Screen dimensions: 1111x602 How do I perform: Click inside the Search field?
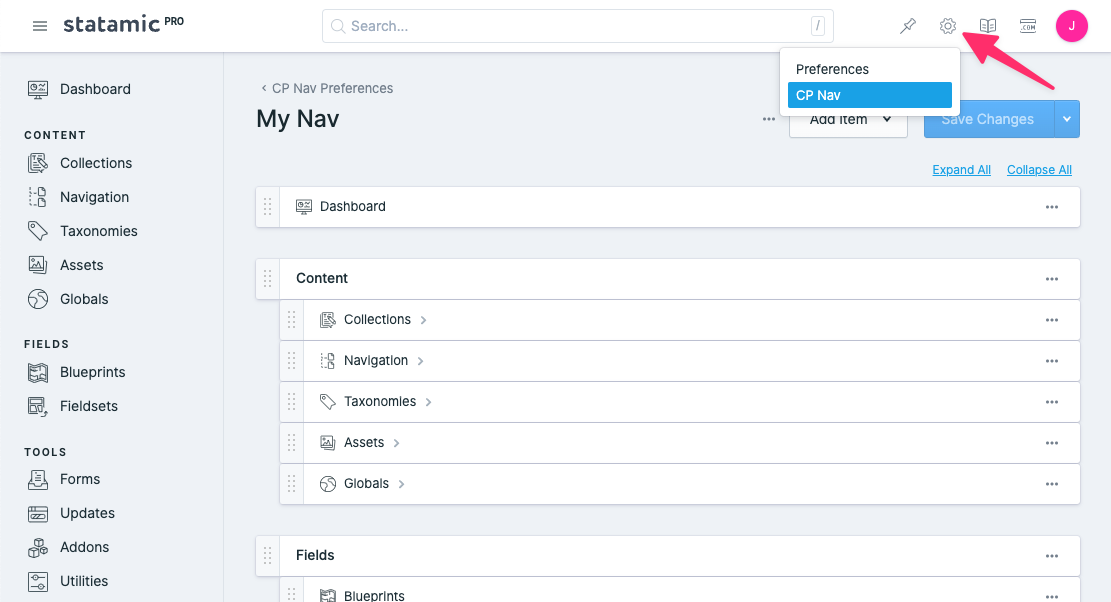[x=577, y=25]
